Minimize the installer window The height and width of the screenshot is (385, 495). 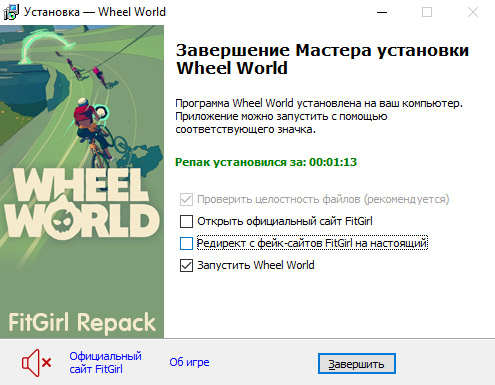[x=382, y=12]
